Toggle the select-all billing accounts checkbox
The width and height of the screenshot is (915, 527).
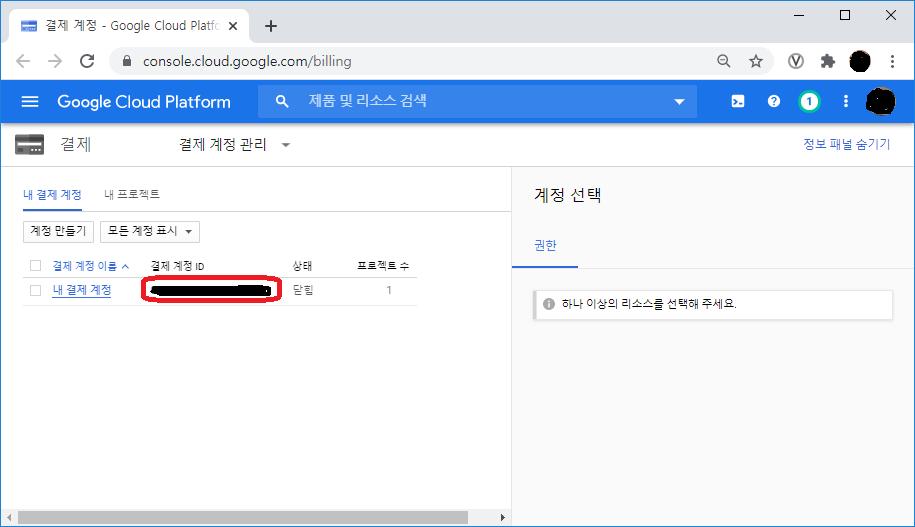tap(36, 266)
